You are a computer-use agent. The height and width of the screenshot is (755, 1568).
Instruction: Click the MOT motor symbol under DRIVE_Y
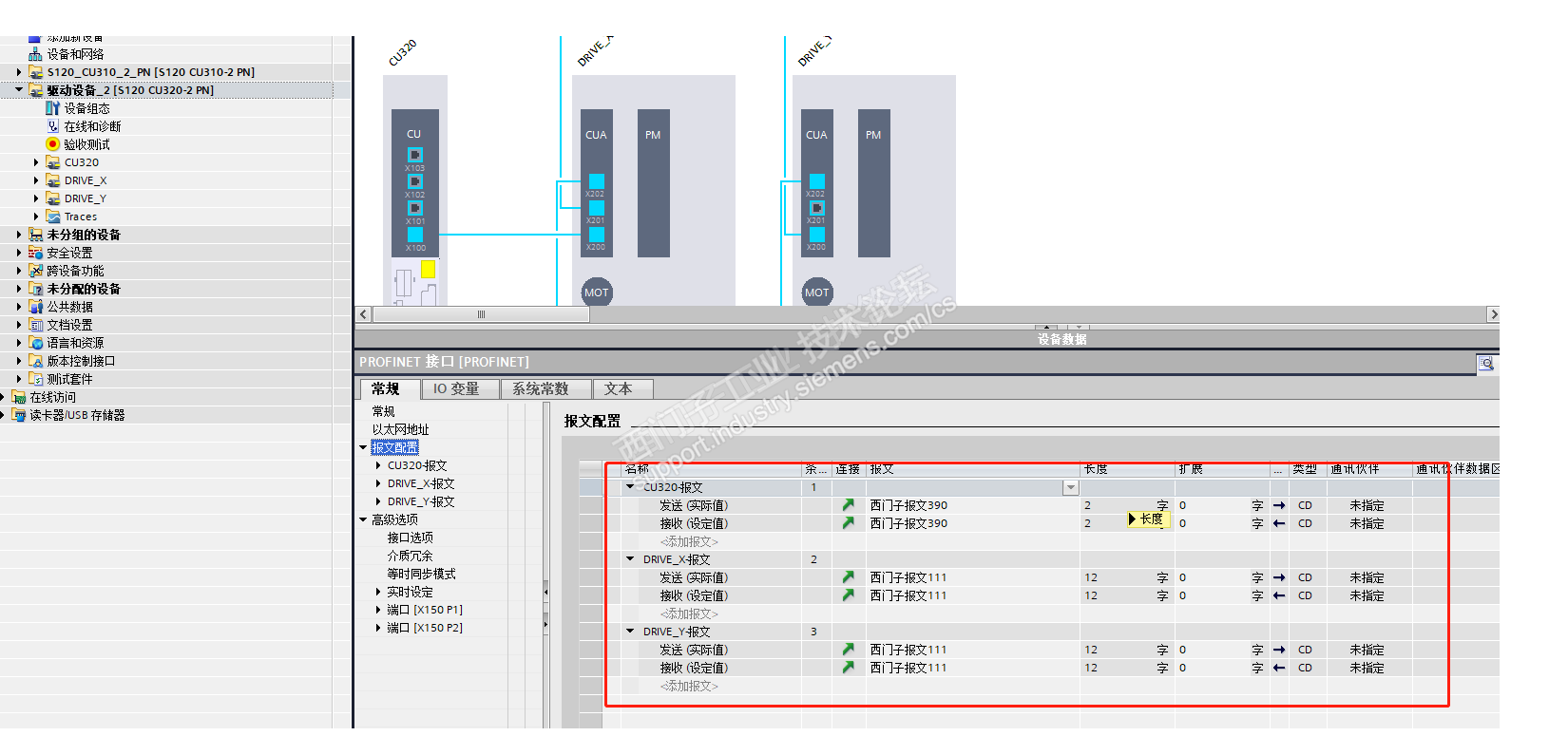(817, 293)
